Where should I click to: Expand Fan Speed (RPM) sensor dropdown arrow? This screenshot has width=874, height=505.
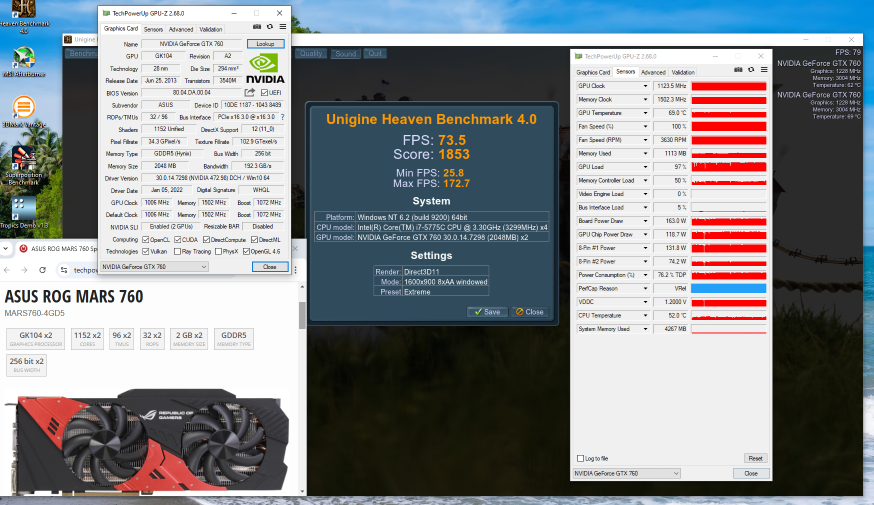point(645,140)
